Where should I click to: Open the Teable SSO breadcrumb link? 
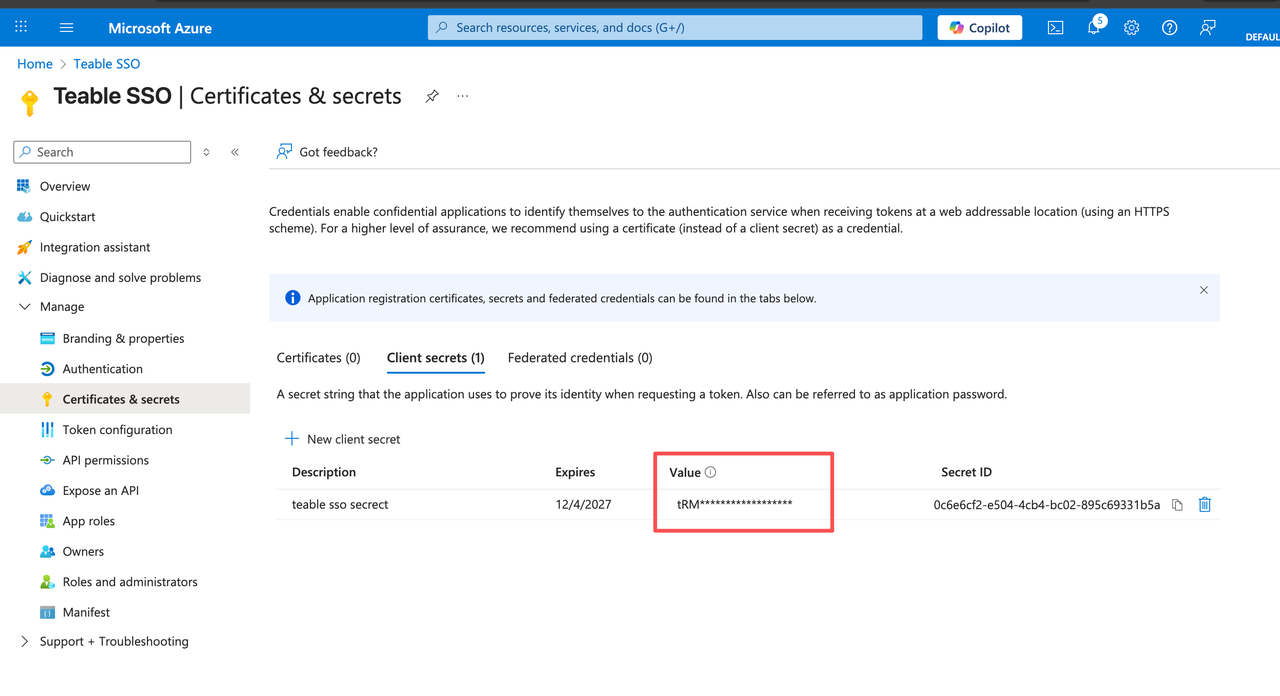pos(107,63)
